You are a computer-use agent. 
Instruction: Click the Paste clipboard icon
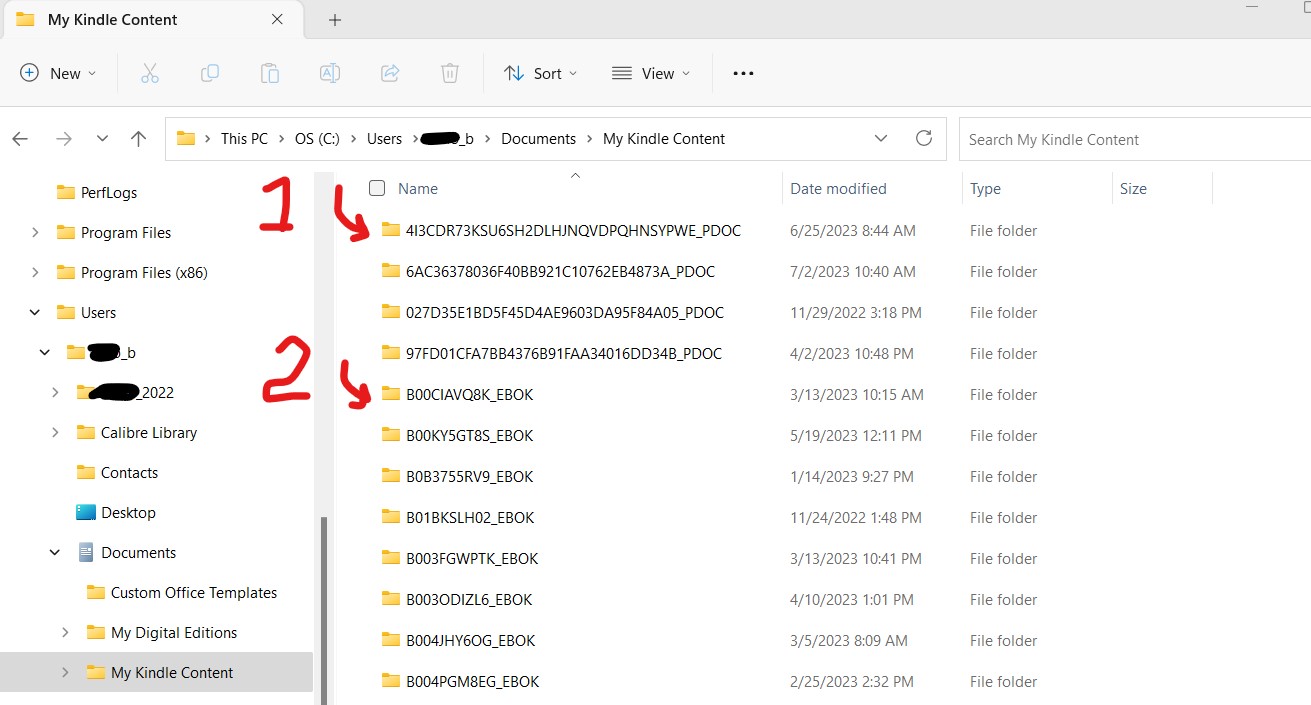point(270,73)
